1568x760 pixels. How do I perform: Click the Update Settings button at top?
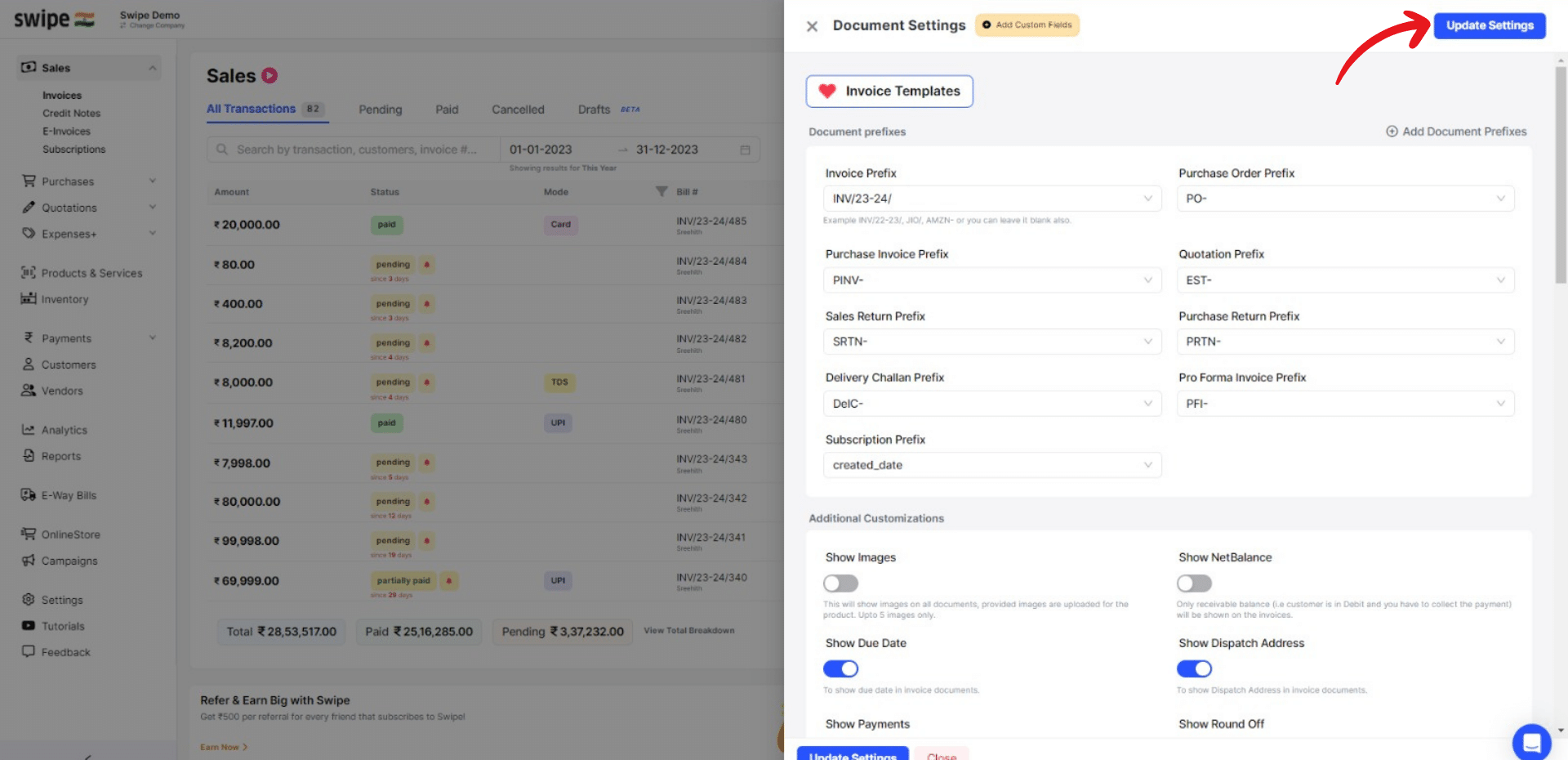click(x=1490, y=25)
